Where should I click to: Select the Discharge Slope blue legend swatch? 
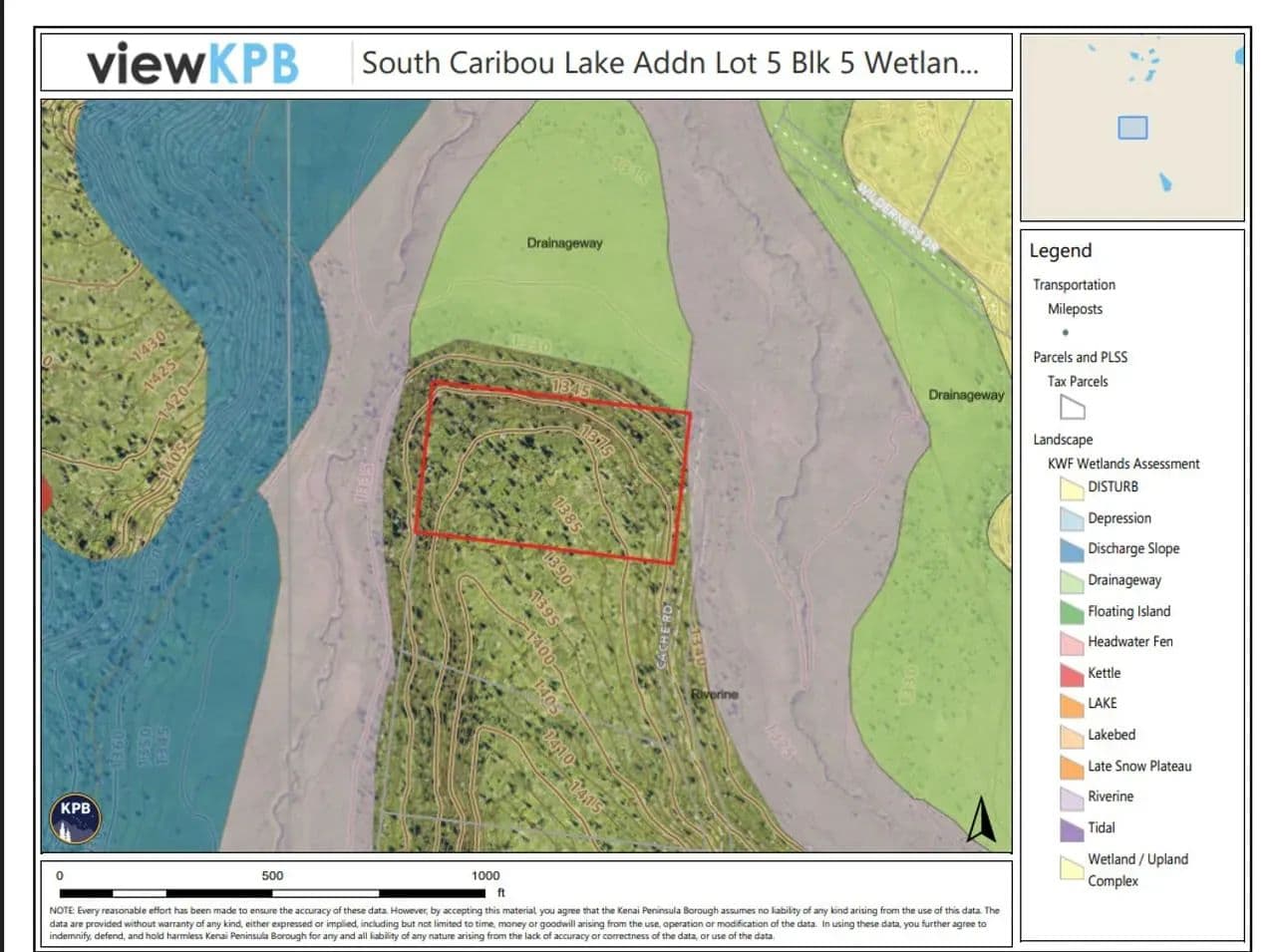[1072, 550]
